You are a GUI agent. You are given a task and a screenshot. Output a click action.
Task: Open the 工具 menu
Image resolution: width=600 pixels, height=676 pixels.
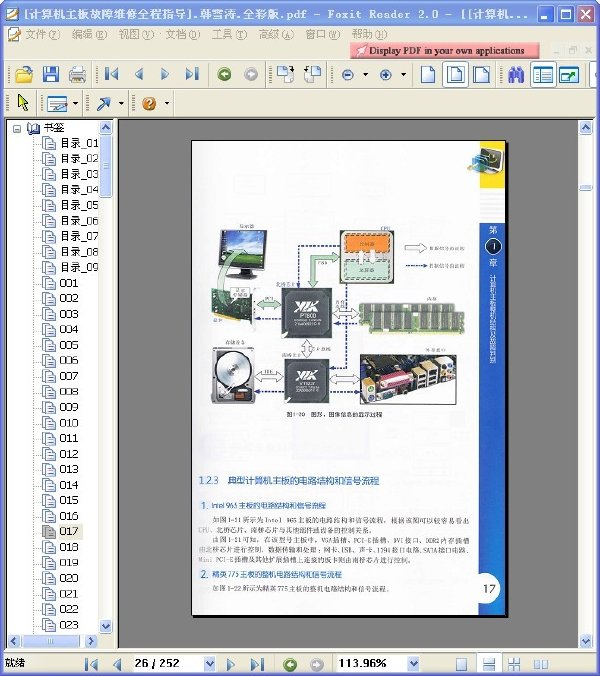tap(229, 34)
